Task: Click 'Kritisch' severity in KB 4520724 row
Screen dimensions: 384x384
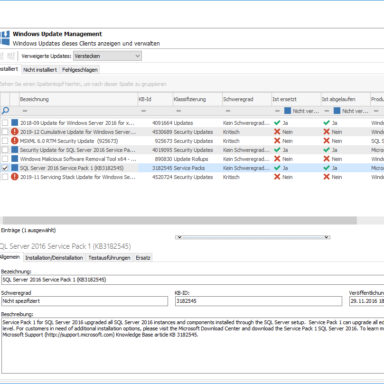Action: click(x=231, y=177)
